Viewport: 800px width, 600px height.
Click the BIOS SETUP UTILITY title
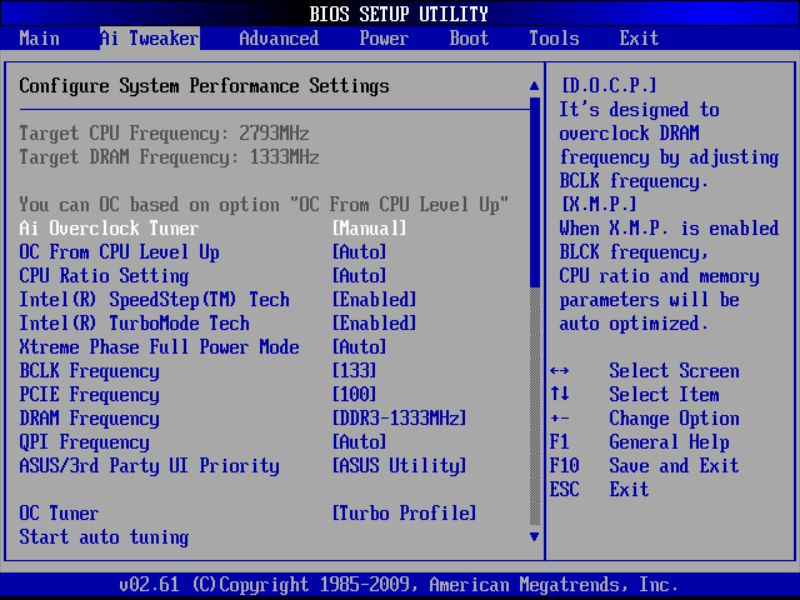399,14
